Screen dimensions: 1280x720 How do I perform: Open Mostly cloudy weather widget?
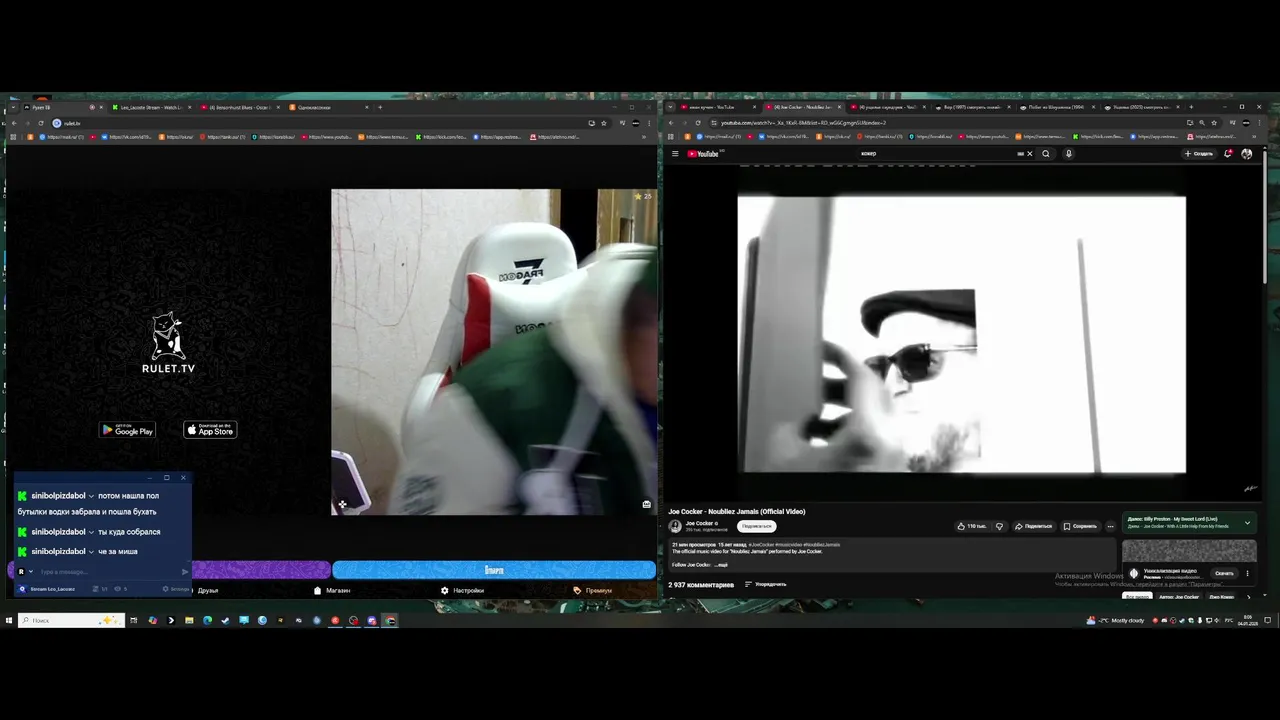tap(1115, 620)
